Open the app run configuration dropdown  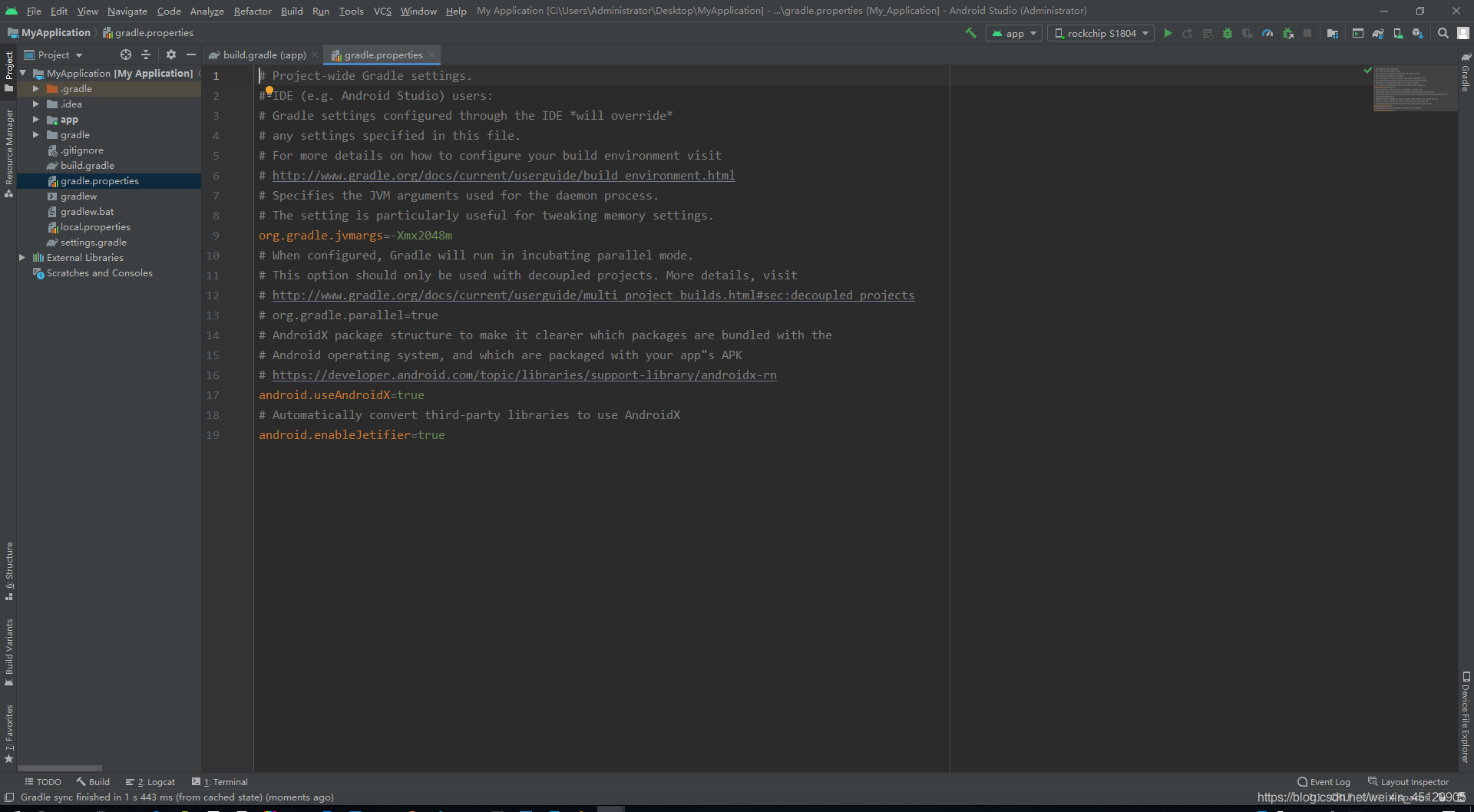[x=1014, y=33]
